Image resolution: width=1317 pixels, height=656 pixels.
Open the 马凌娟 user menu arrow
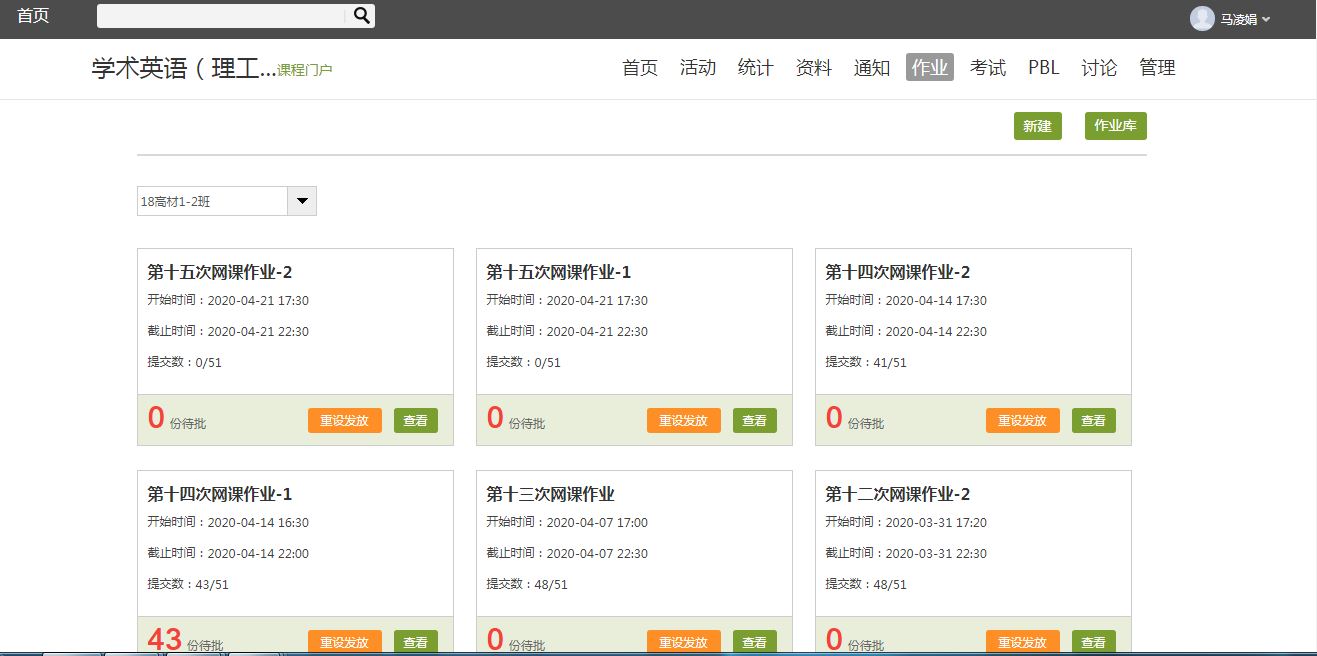pyautogui.click(x=1266, y=19)
